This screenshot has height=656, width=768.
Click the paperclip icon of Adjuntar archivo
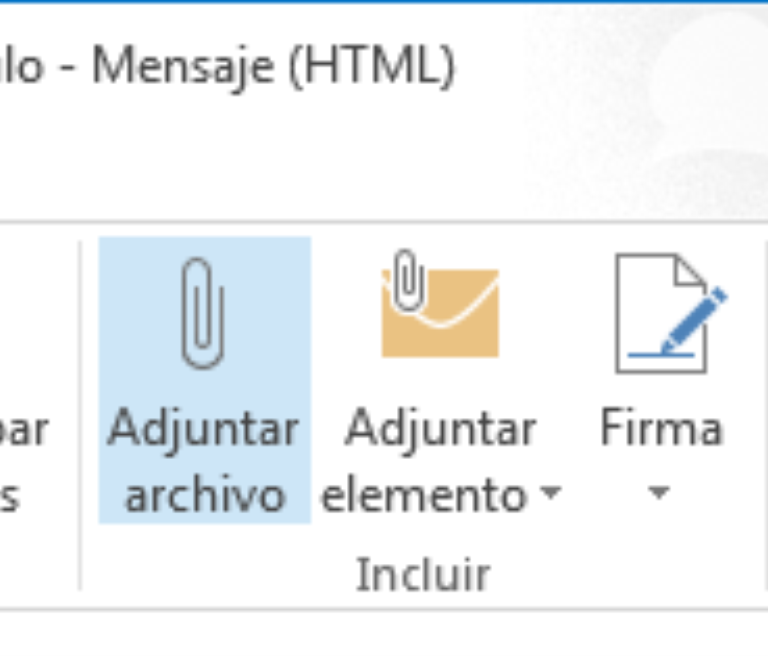(x=202, y=314)
